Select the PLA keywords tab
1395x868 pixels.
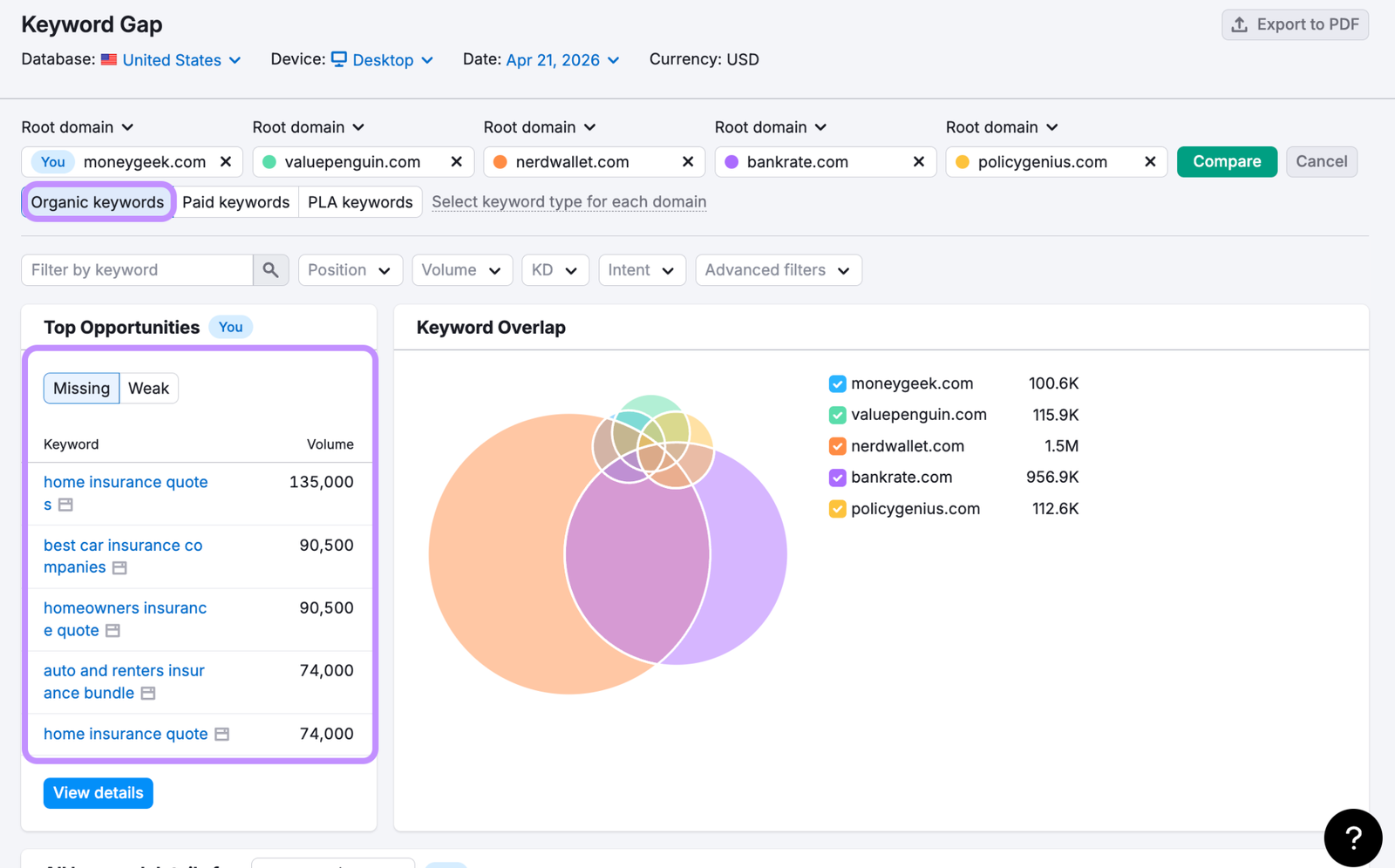(x=360, y=202)
